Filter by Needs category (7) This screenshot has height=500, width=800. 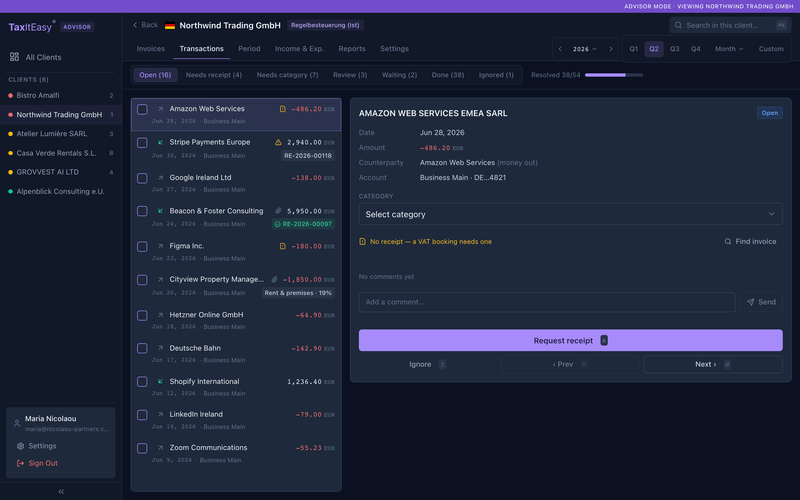pyautogui.click(x=287, y=75)
